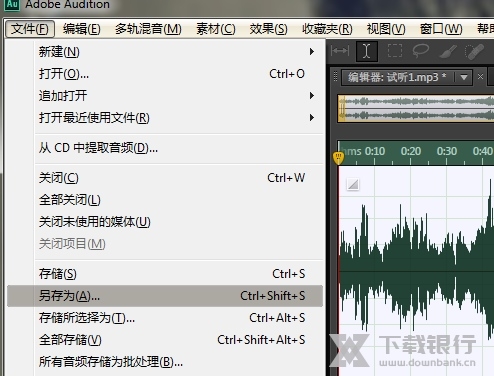Open the 窗口(W) menu
The width and height of the screenshot is (494, 376).
(x=441, y=29)
